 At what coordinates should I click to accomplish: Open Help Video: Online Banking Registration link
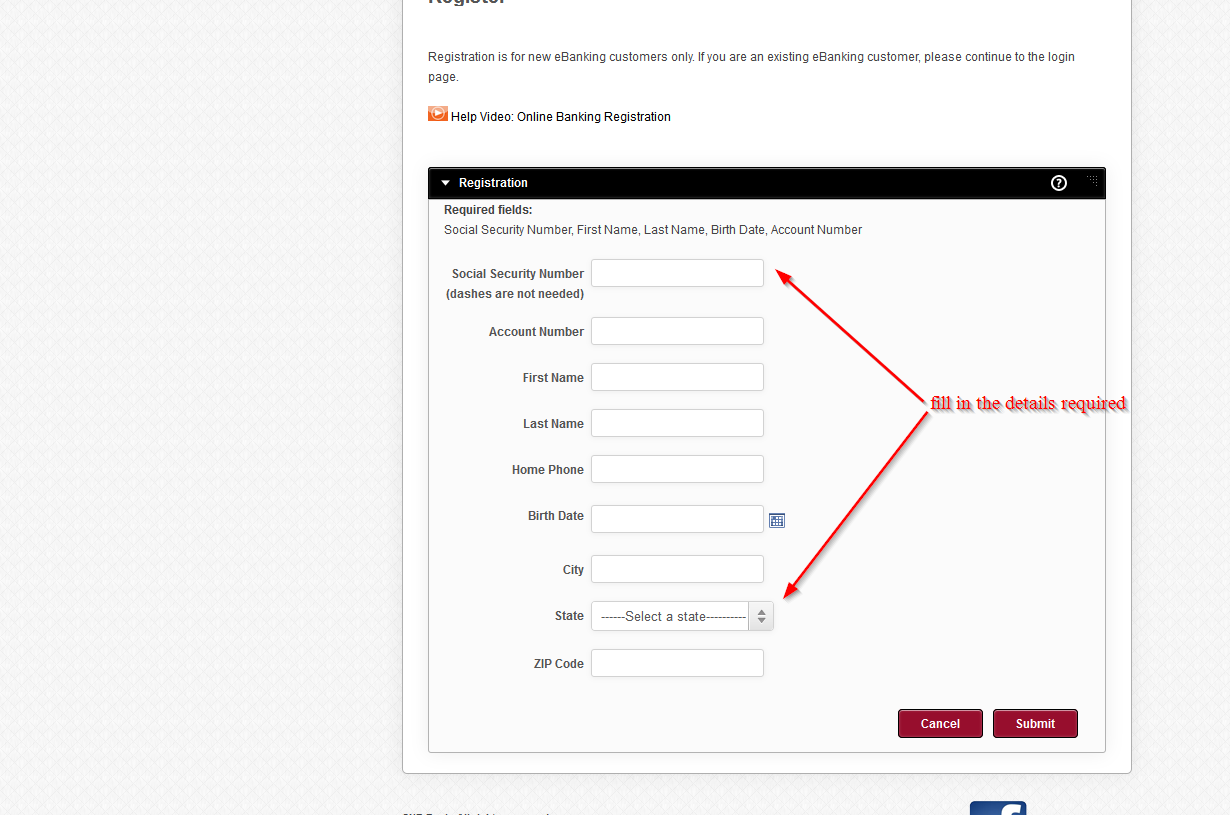click(x=561, y=117)
